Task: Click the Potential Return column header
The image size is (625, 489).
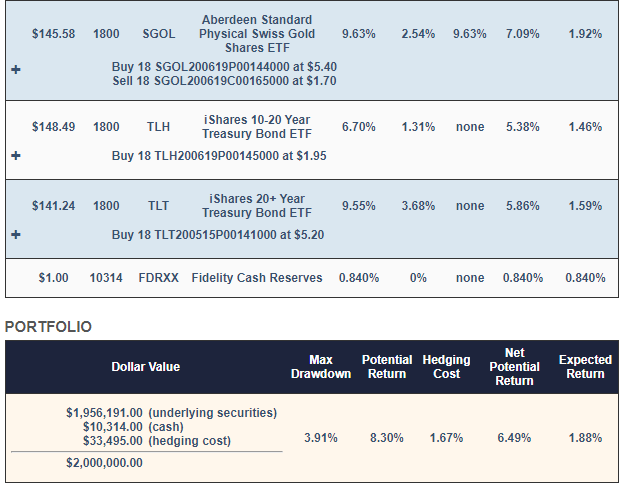Action: coord(385,367)
